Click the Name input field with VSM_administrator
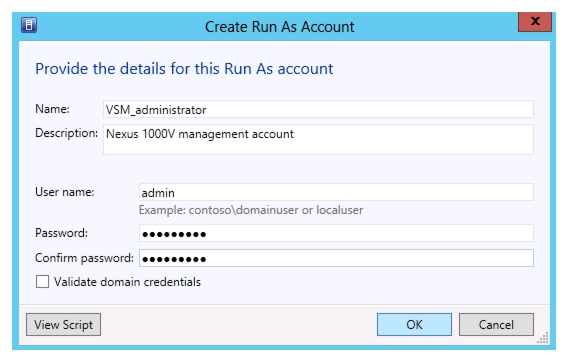Screen dimensions: 569x363 [x=318, y=109]
